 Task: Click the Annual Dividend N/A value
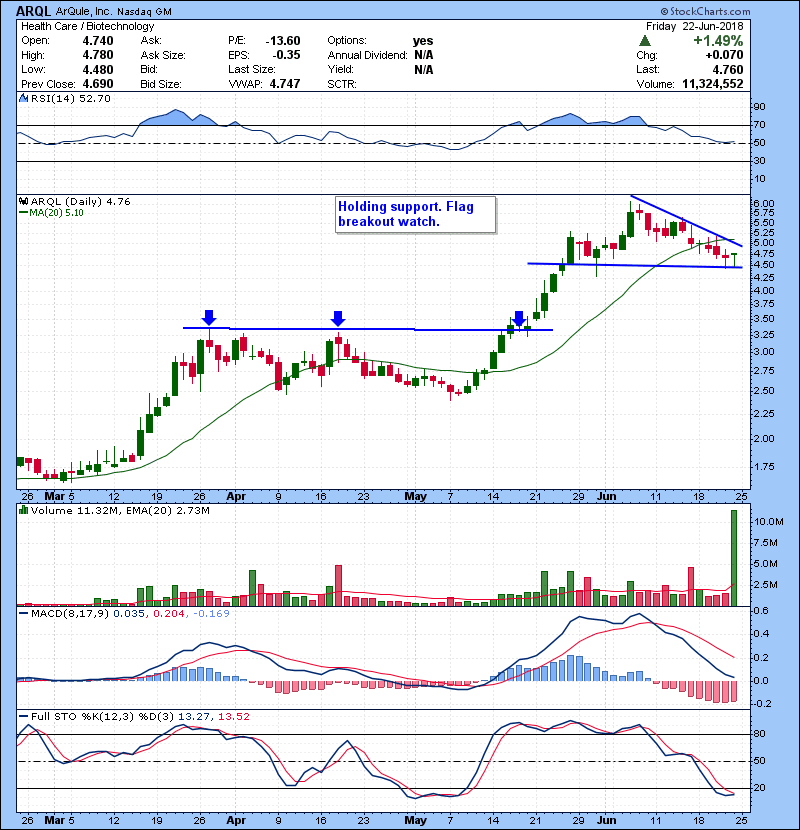point(424,55)
